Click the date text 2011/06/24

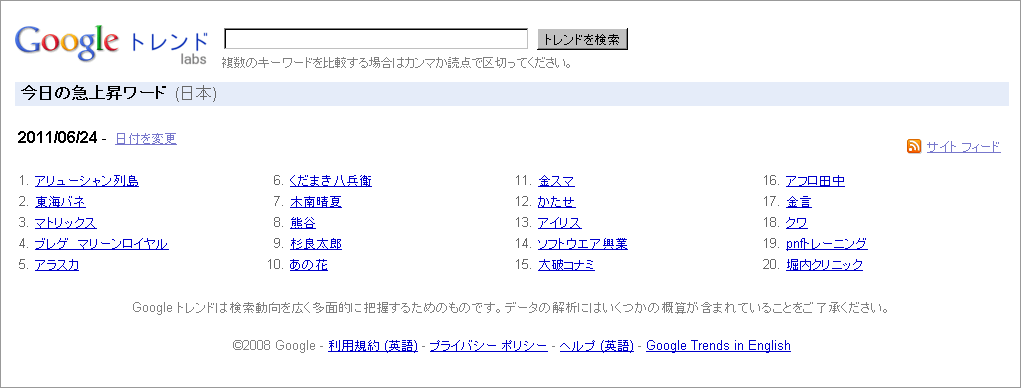click(57, 137)
